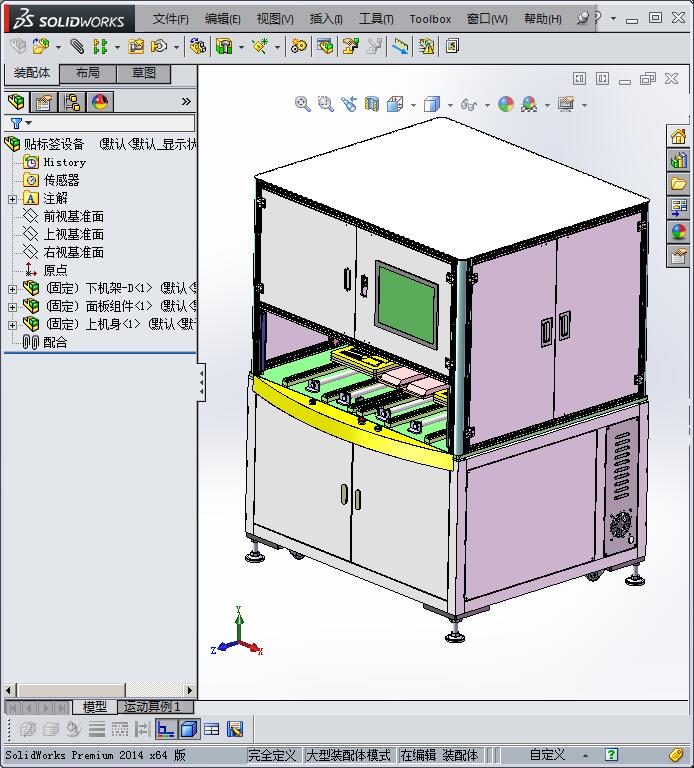Click the yellow tag icon in status bar
Viewport: 694px width, 768px height.
(x=676, y=754)
